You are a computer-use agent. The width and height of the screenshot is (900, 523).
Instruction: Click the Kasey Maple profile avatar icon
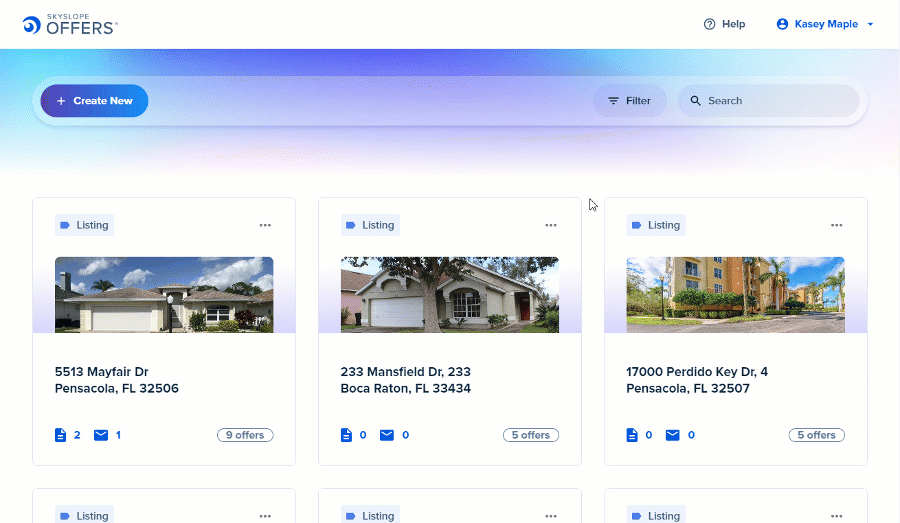coord(782,24)
